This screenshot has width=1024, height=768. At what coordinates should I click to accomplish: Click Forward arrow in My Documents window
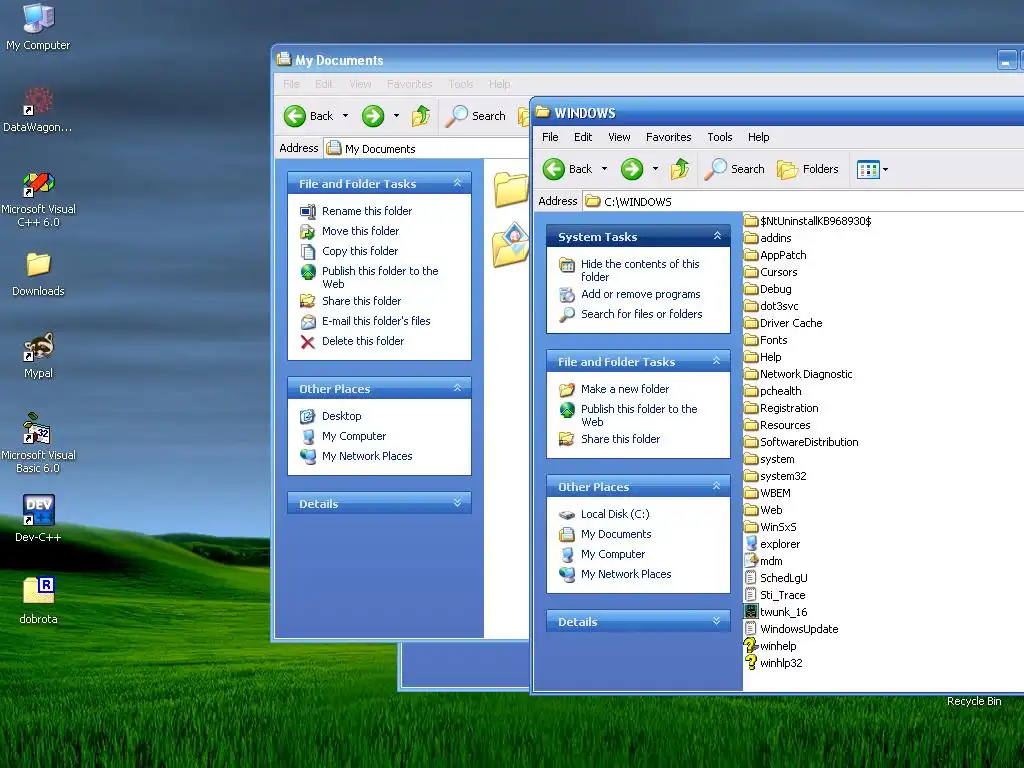coord(373,116)
